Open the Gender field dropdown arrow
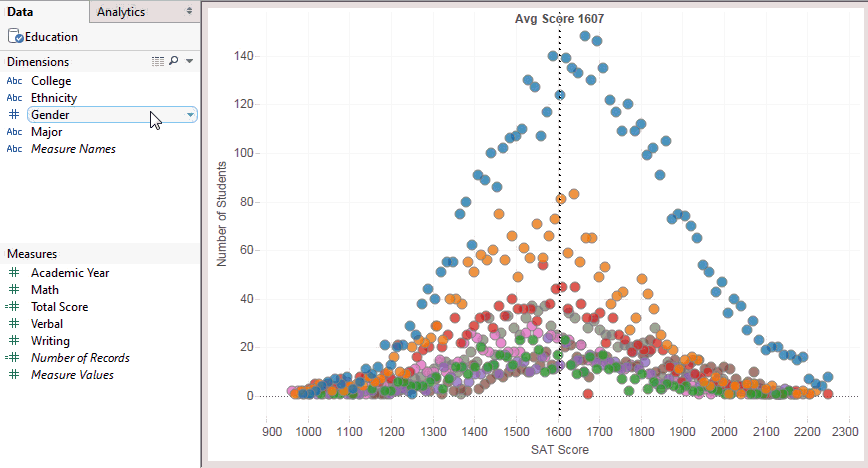Screen dimensions: 868x468 tap(190, 115)
